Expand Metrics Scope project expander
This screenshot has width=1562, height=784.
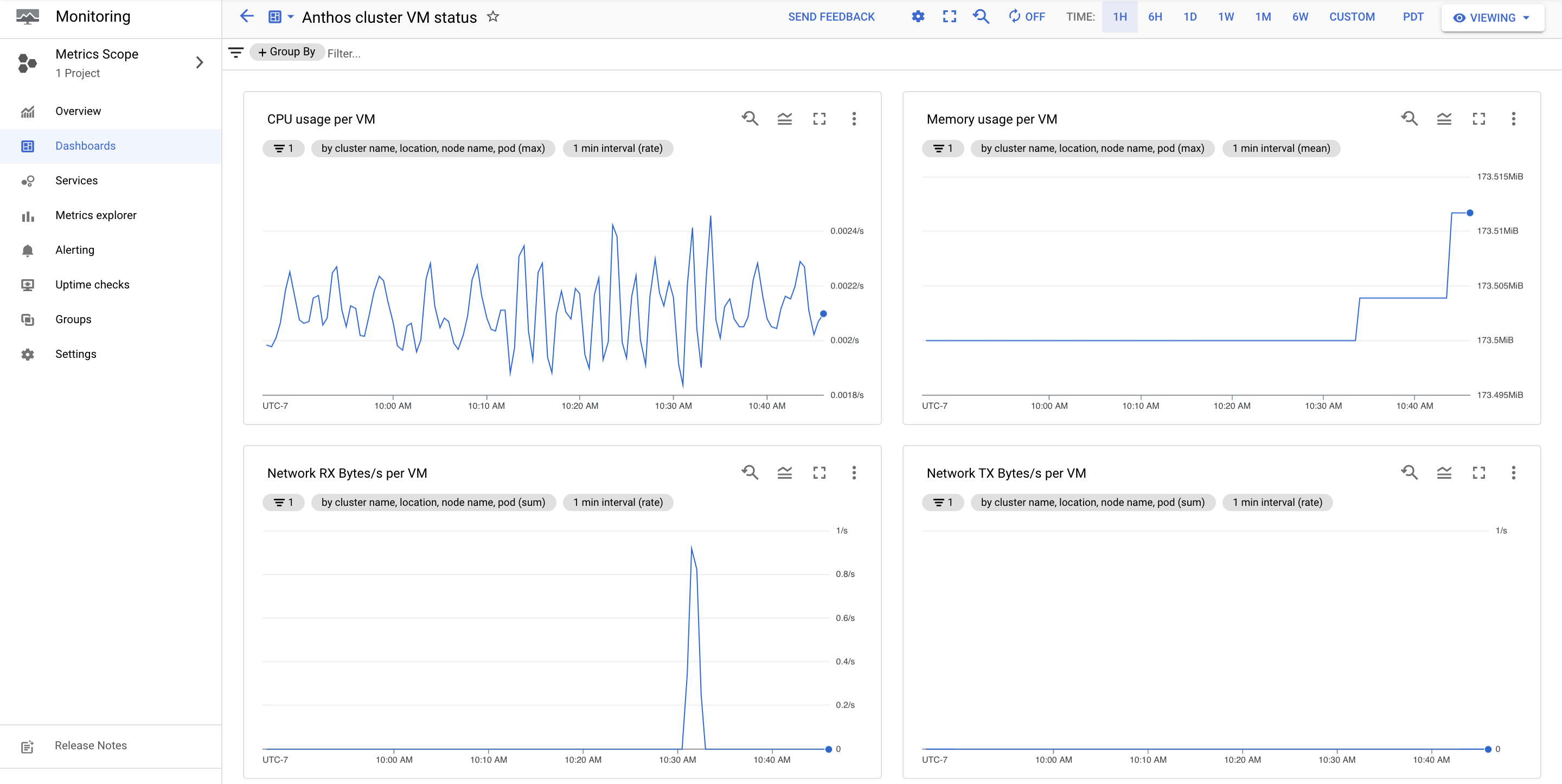point(200,62)
